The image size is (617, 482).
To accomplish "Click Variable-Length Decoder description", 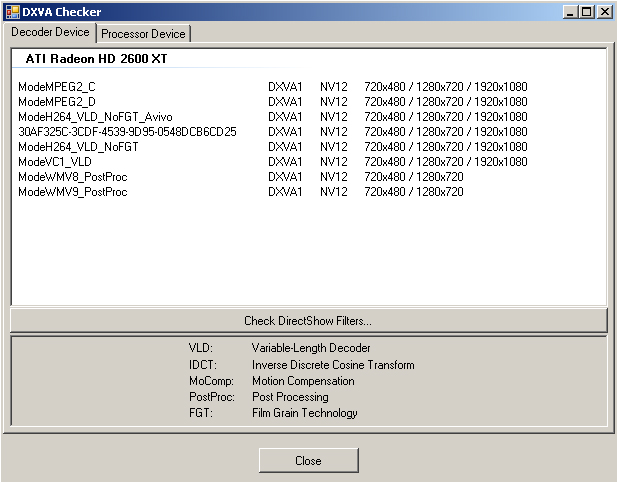I will pos(311,348).
